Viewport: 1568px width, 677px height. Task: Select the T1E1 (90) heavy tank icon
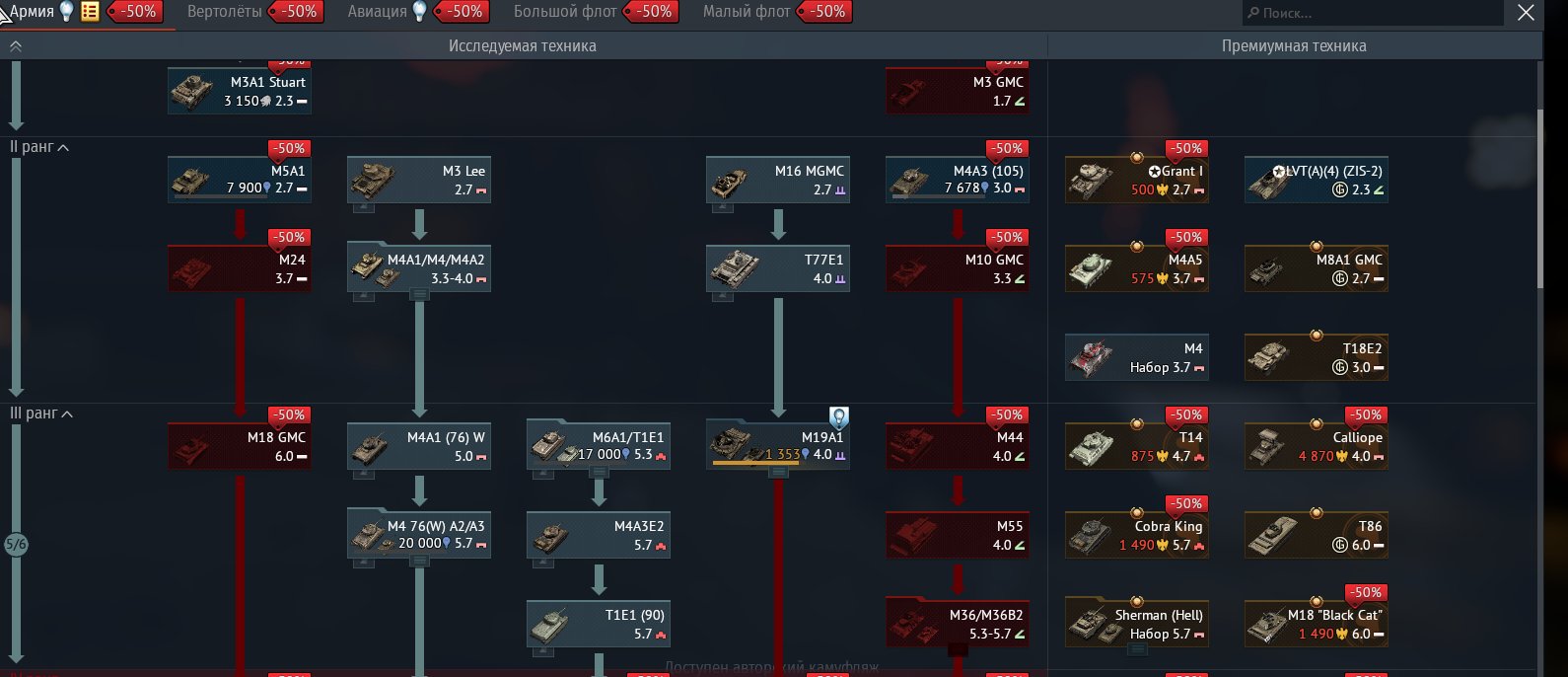click(550, 624)
